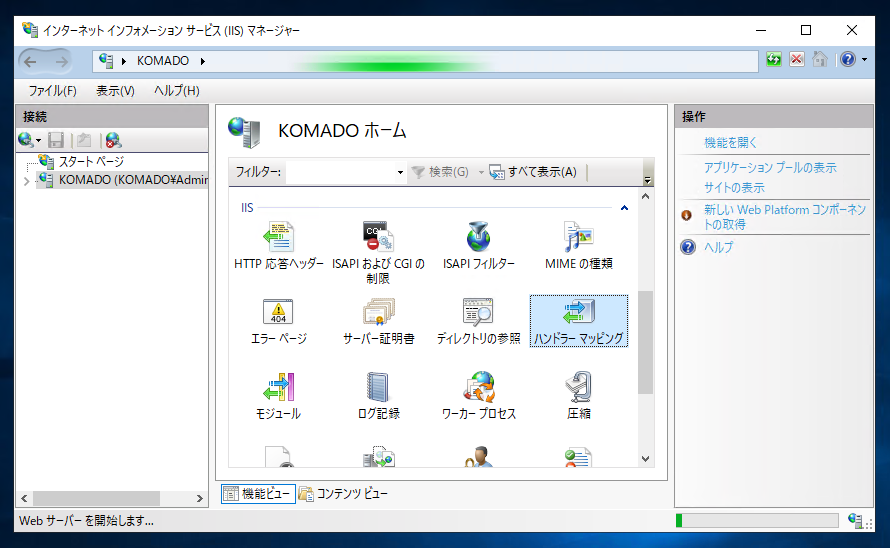Click scroll left arrow in 接続 pane

[24, 498]
